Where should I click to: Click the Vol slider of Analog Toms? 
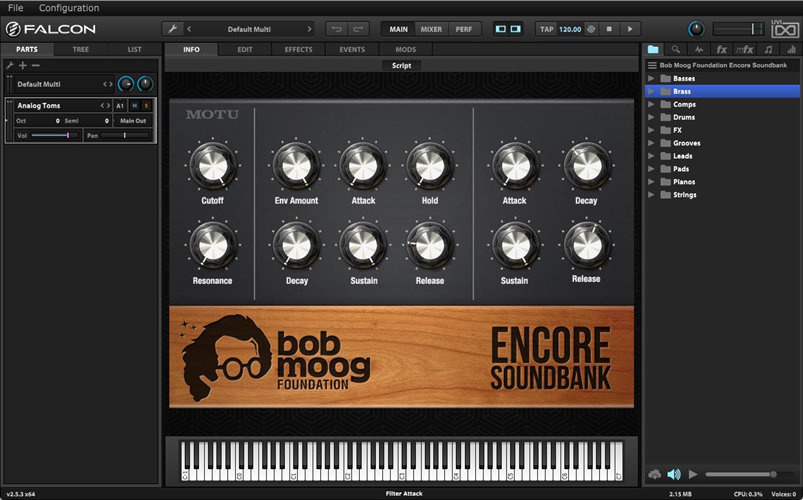(x=54, y=135)
